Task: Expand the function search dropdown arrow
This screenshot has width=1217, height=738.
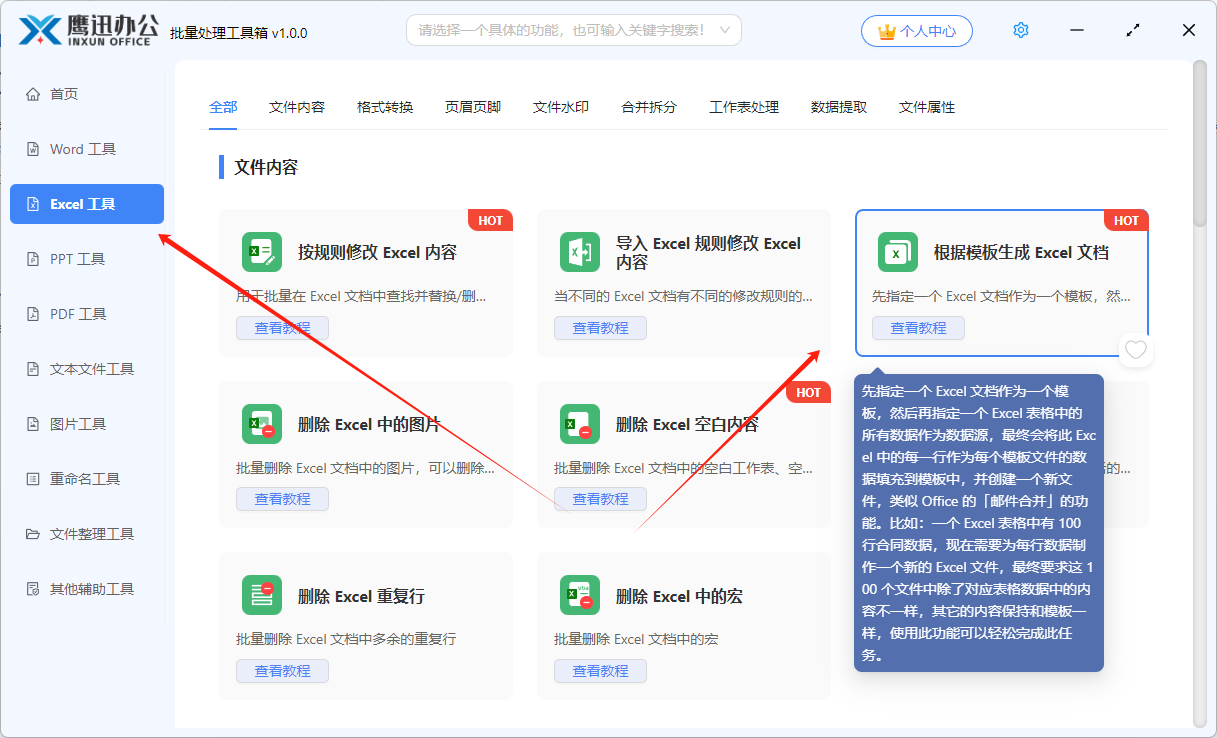Action: pos(724,31)
